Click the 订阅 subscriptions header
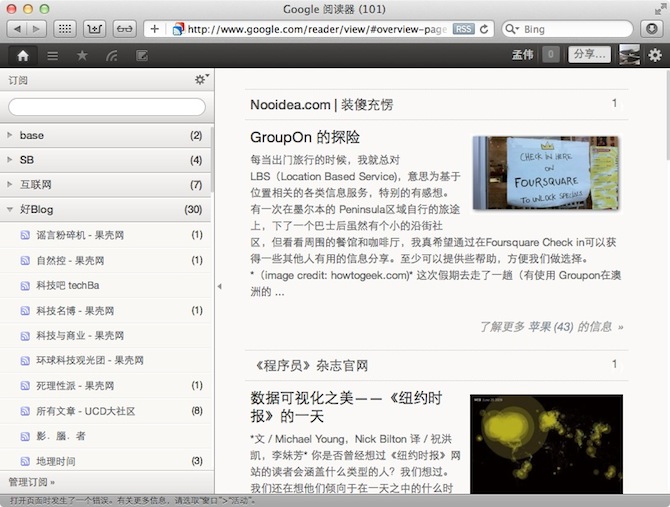This screenshot has height=507, width=670. pos(18,80)
